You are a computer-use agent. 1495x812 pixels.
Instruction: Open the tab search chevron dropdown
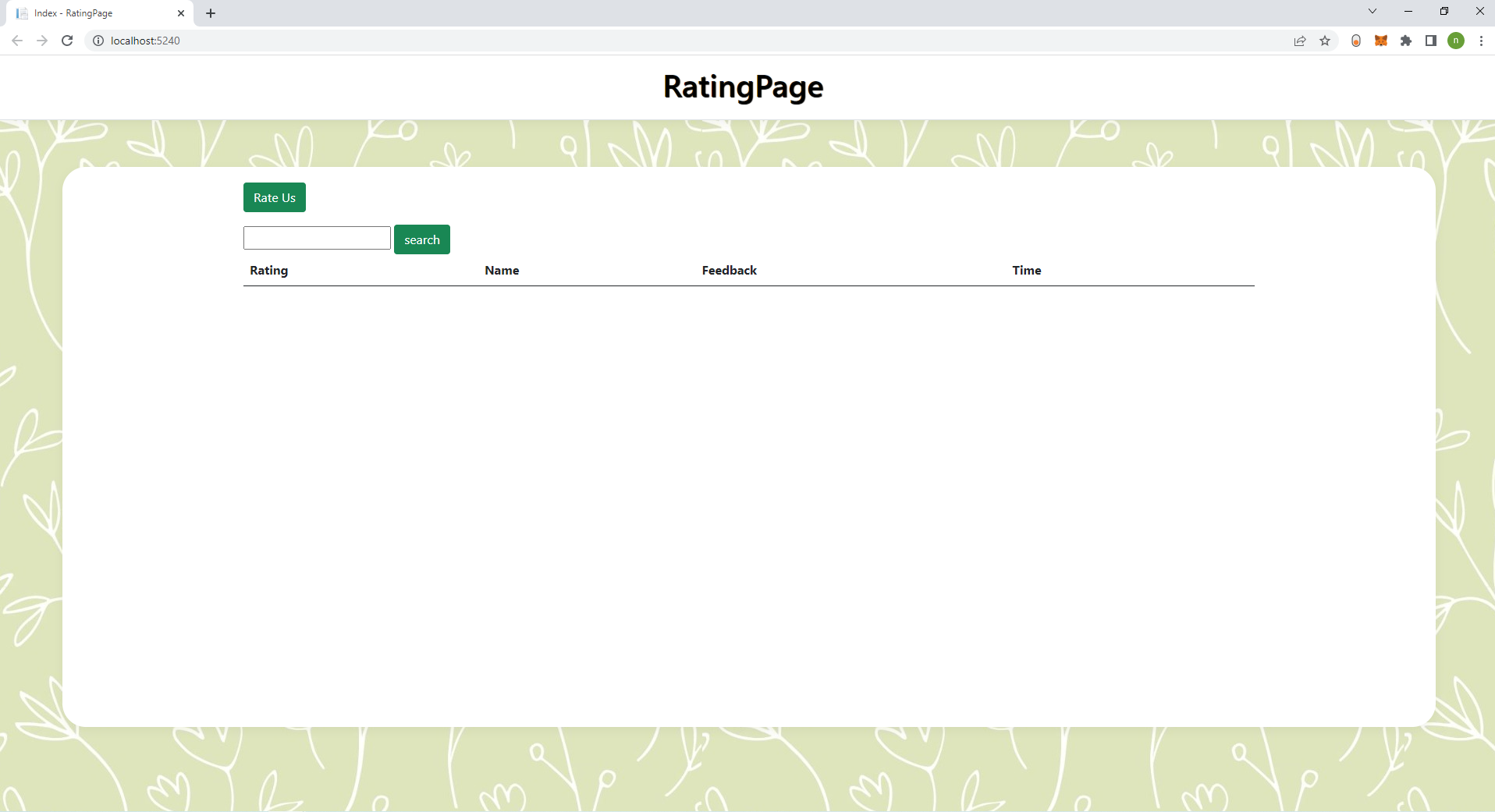tap(1372, 11)
